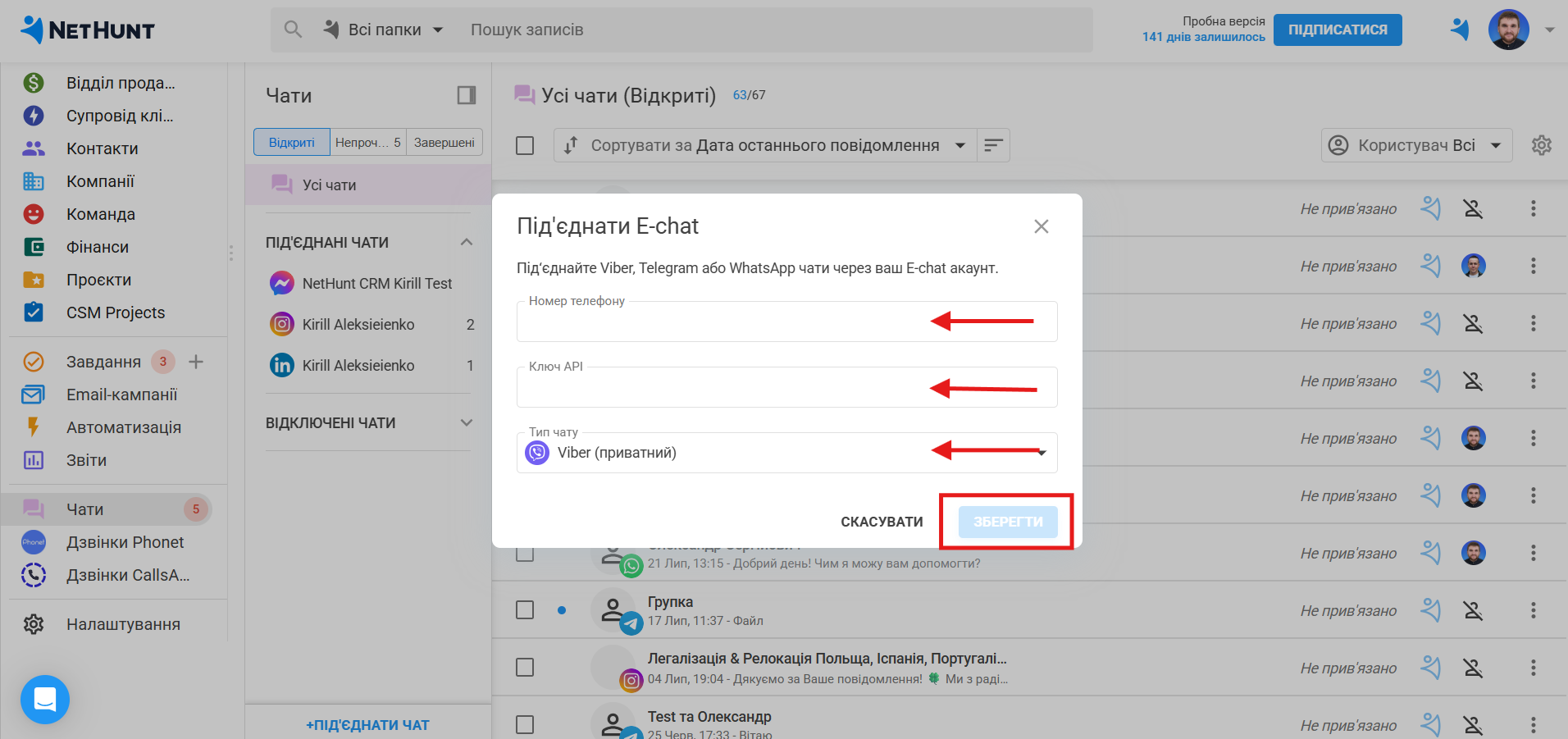Open the chat settings gear icon

tap(1541, 145)
